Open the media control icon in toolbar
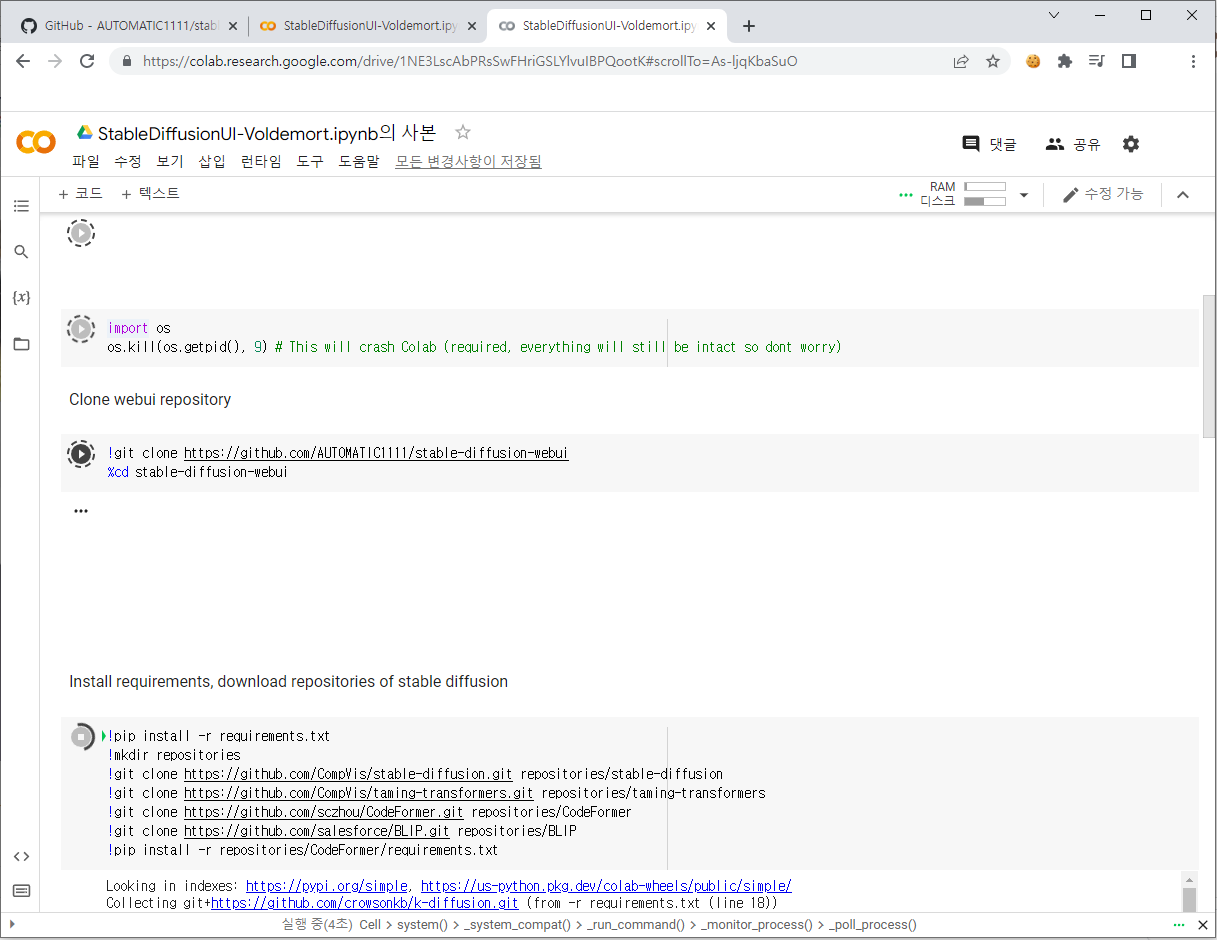This screenshot has width=1217, height=940. (x=1097, y=61)
